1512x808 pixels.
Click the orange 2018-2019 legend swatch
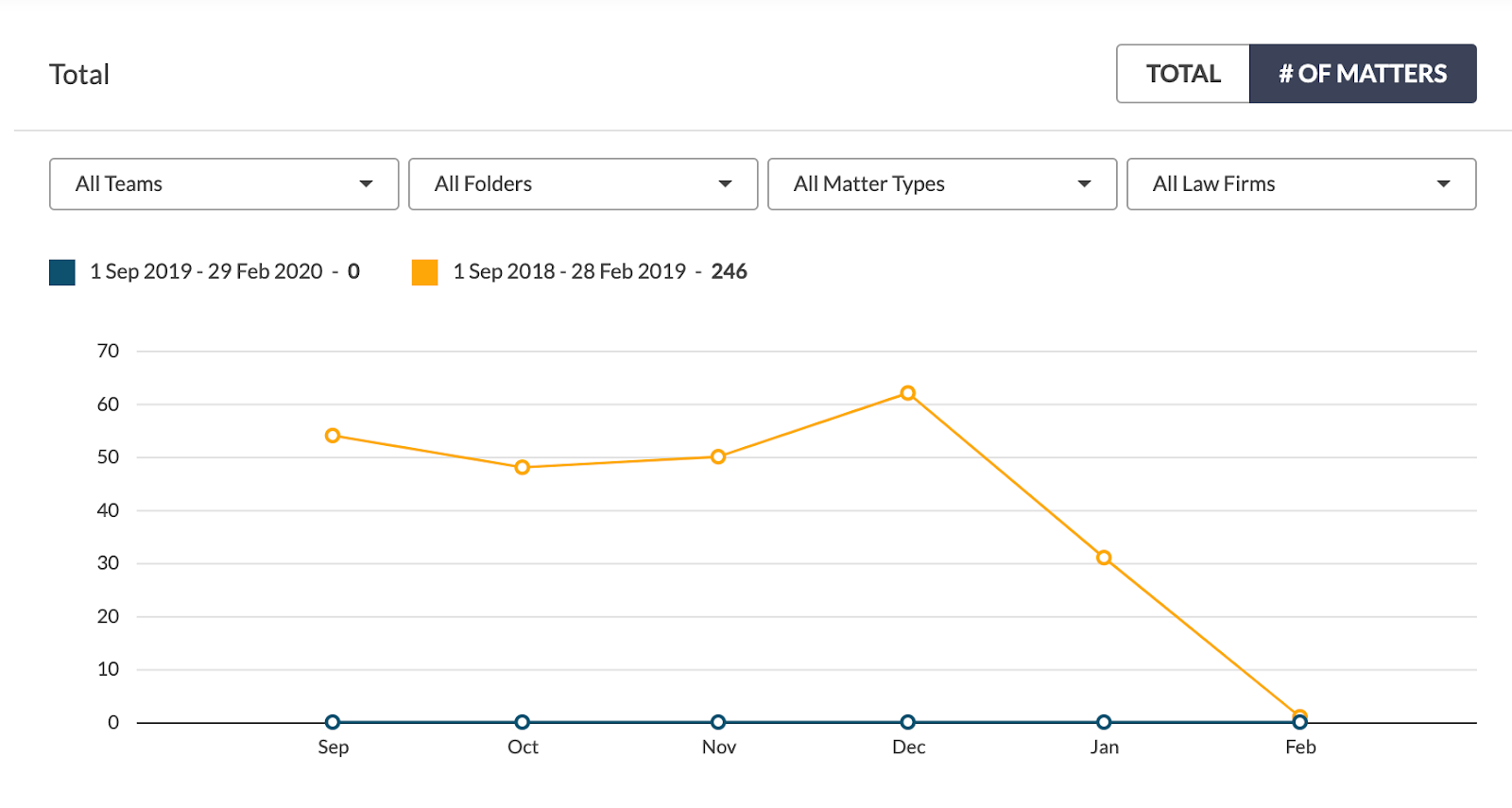pos(425,272)
